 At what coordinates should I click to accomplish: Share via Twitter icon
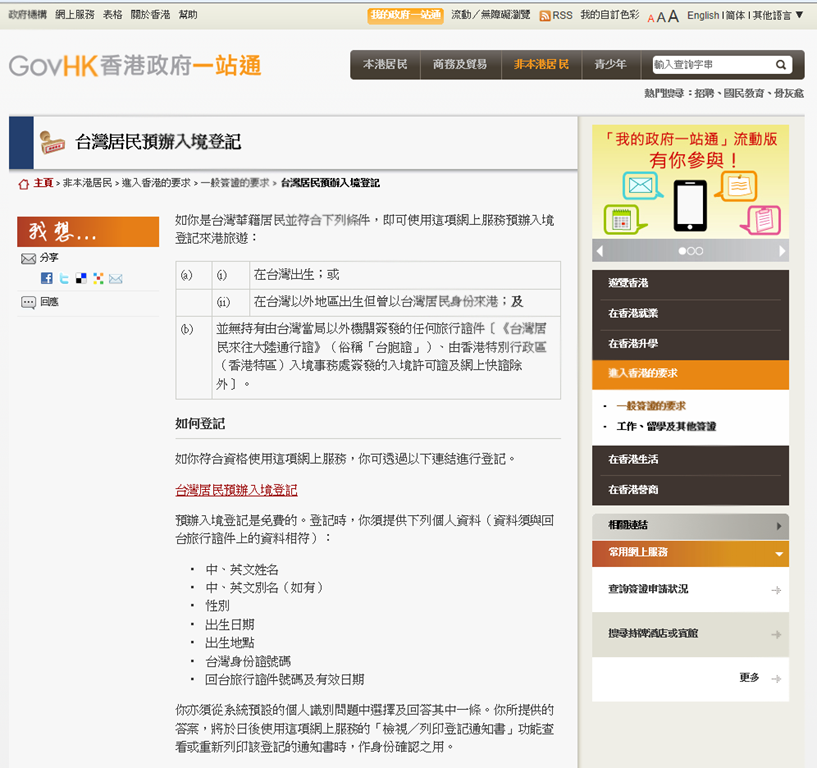coord(64,278)
